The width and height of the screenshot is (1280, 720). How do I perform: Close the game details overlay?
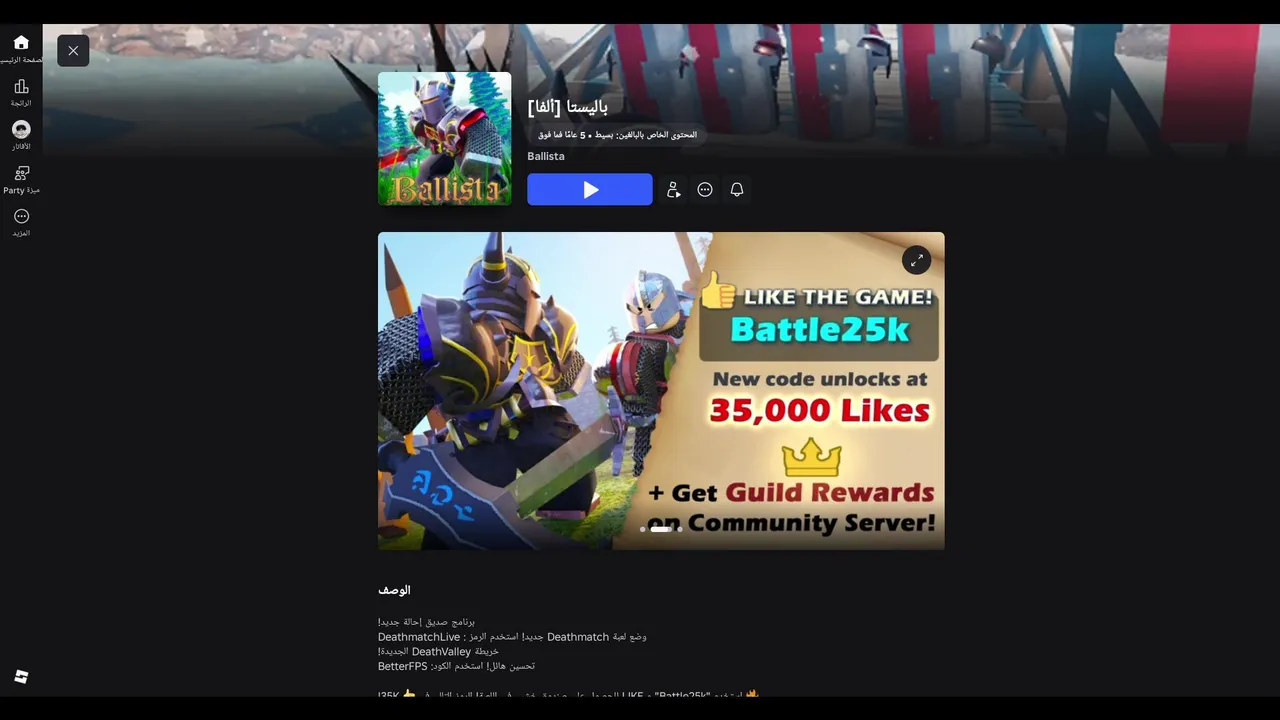[73, 51]
